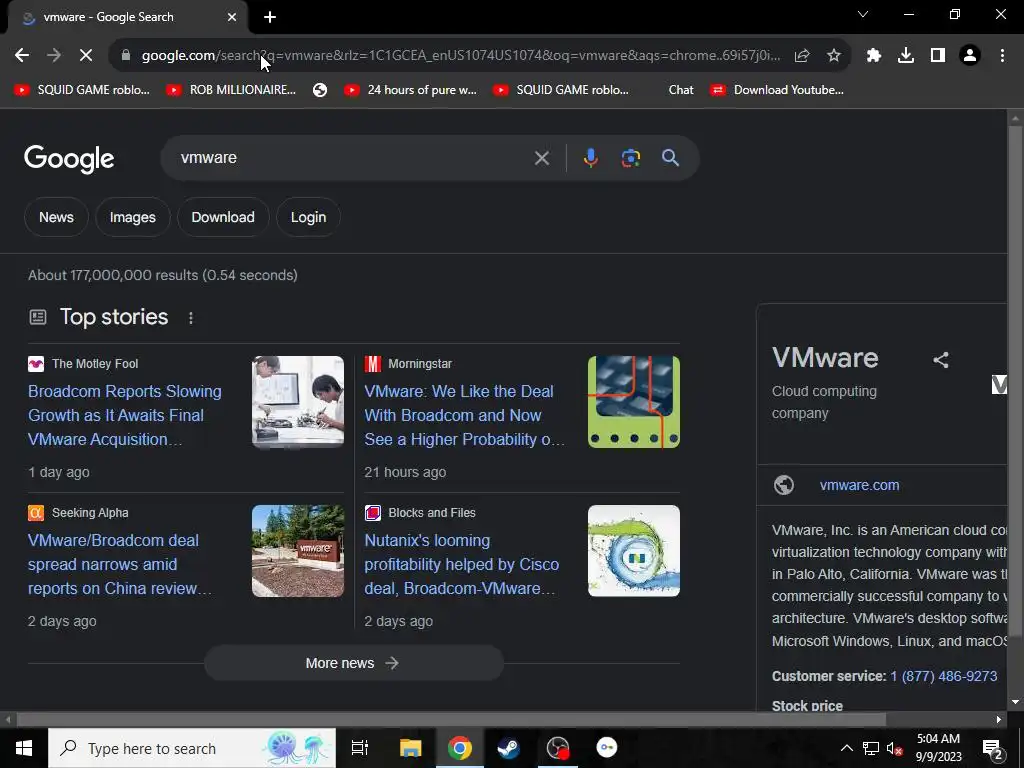This screenshot has width=1024, height=768.
Task: Open the Morningstar story thumbnail image
Action: (633, 402)
